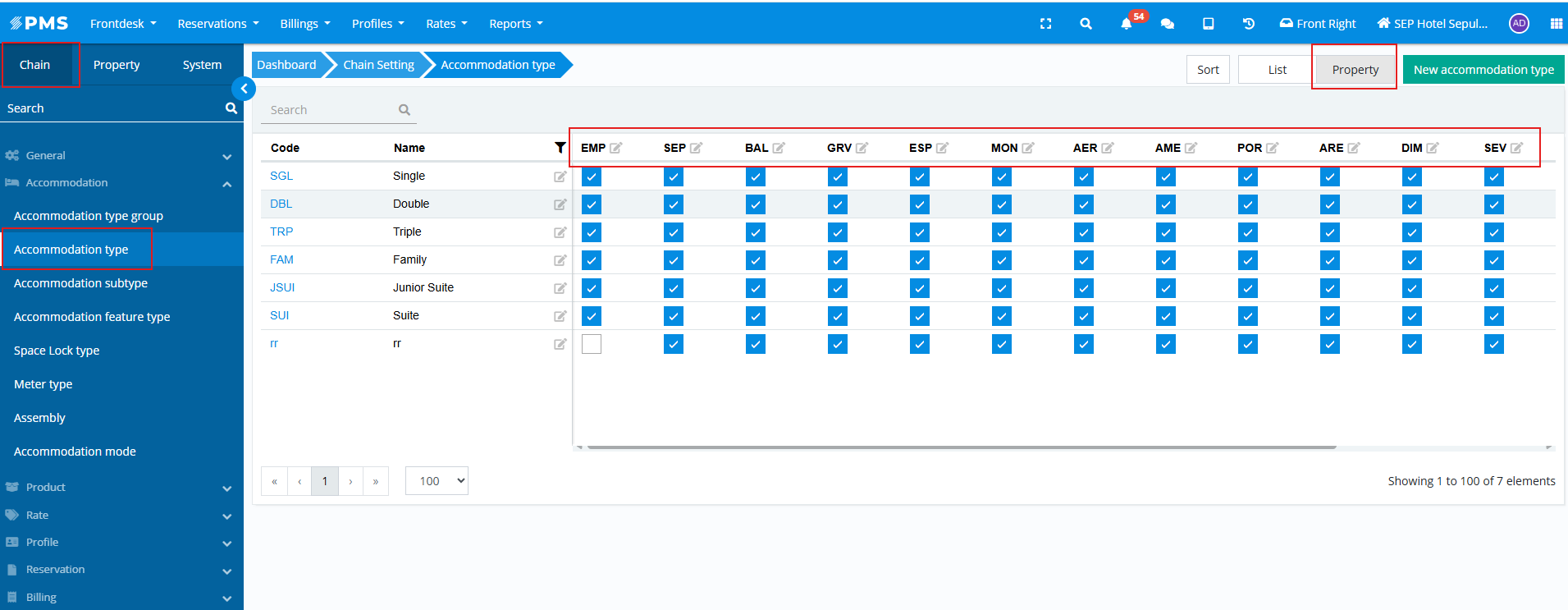This screenshot has width=1568, height=610.
Task: Click the filter funnel icon in Name header
Action: coord(560,148)
